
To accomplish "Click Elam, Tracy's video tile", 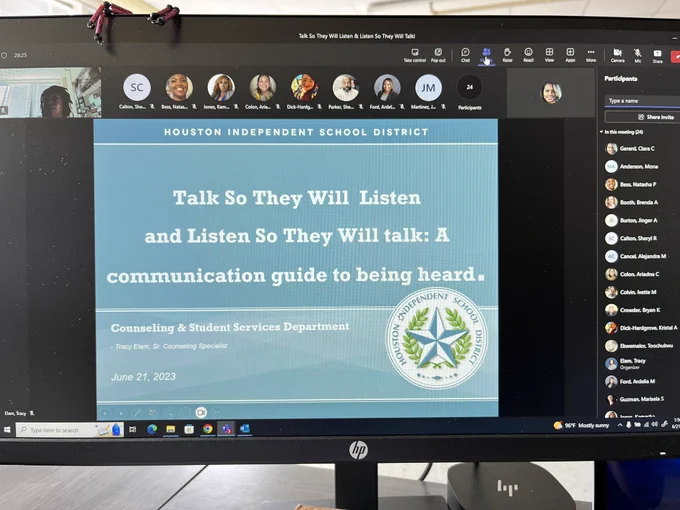I will [x=50, y=92].
